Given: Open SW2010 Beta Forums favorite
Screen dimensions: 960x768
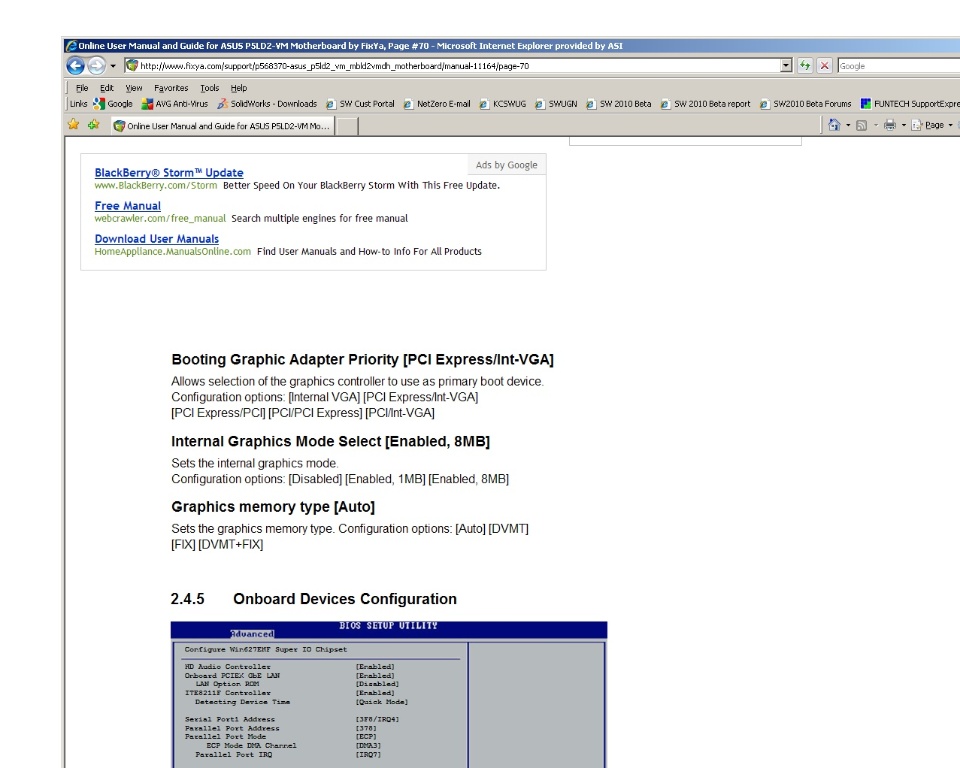Looking at the screenshot, I should pyautogui.click(x=806, y=104).
